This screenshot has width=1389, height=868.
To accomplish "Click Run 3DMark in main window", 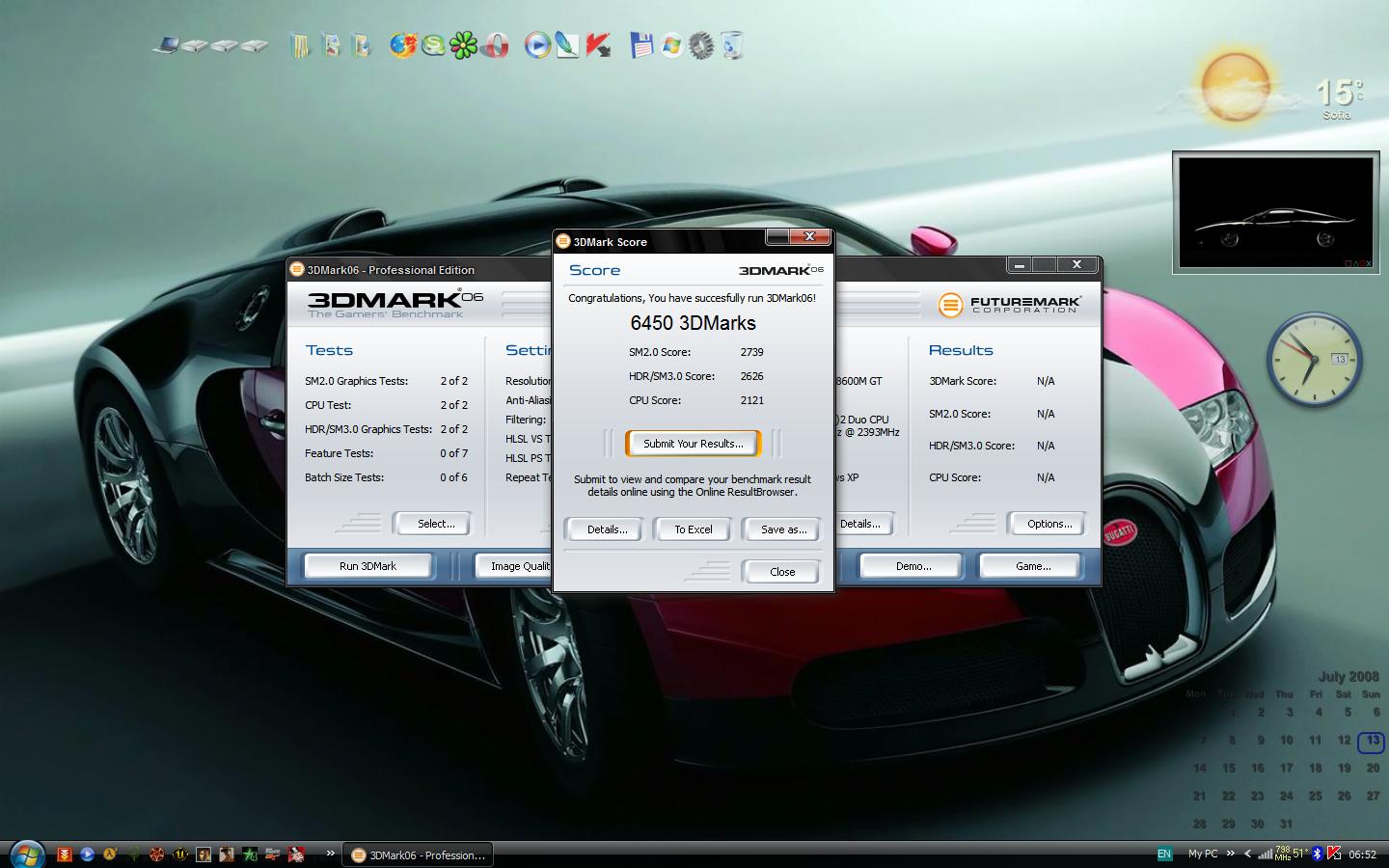I will 368,566.
